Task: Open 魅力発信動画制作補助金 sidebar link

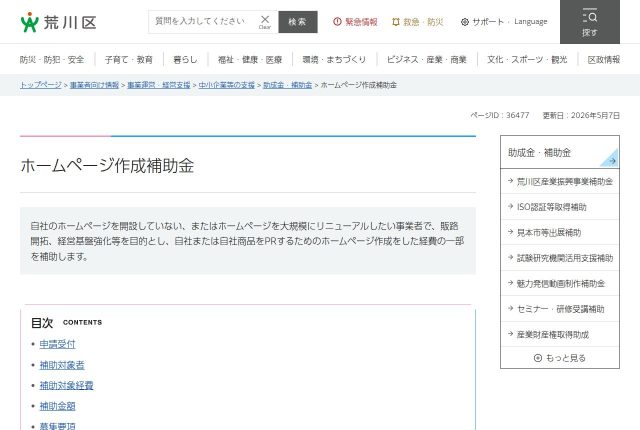Action: (x=560, y=284)
